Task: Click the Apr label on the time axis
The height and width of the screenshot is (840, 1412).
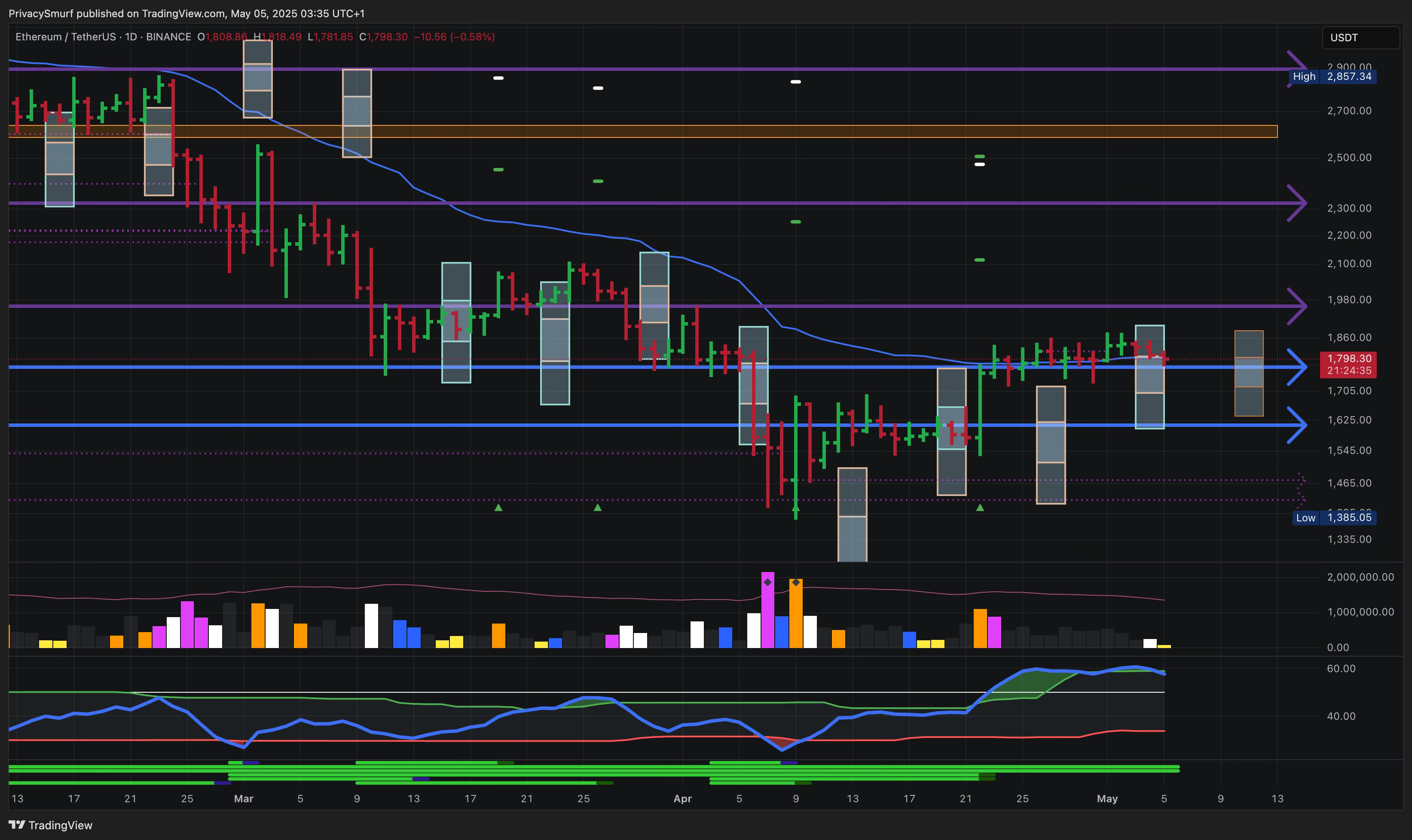Action: tap(682, 798)
